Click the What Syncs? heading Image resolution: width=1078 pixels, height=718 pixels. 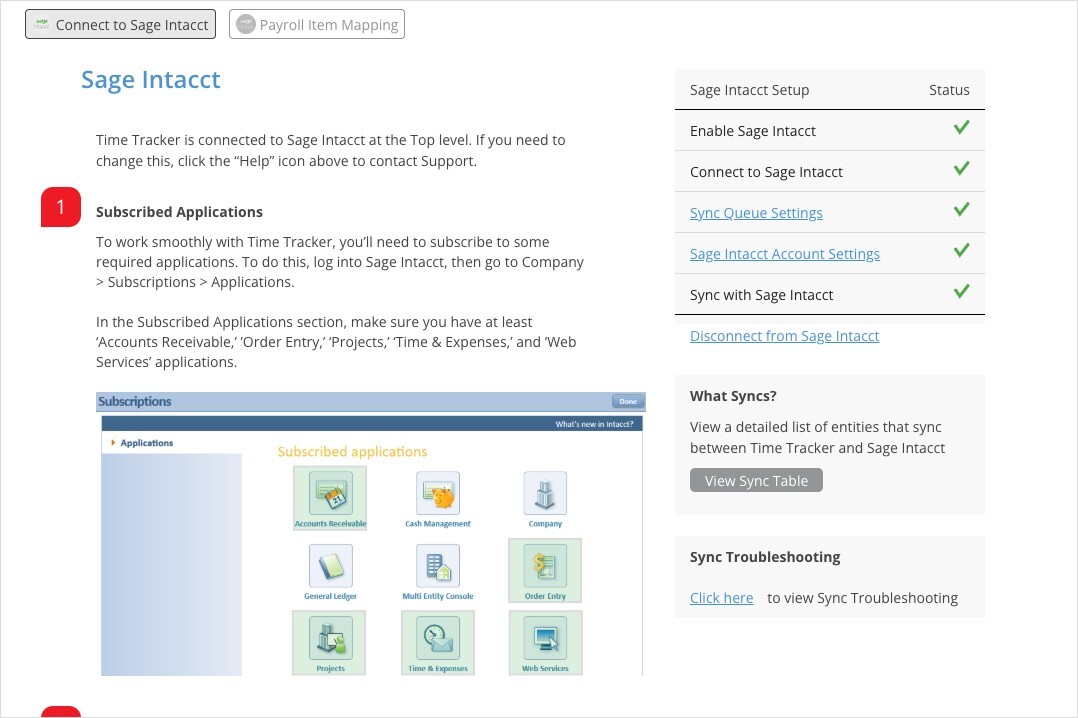tap(733, 396)
